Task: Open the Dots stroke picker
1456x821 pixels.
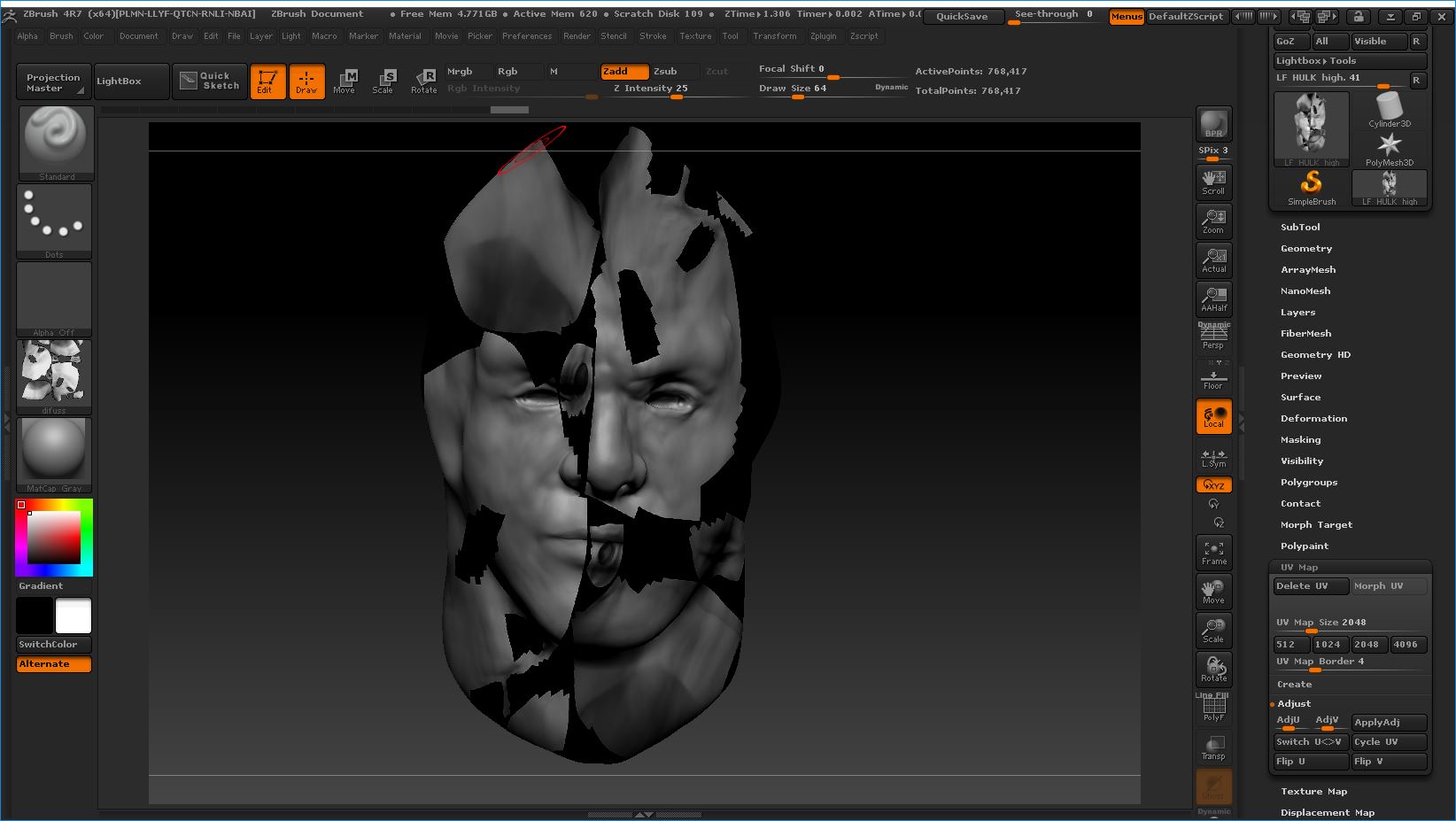Action: coord(54,221)
